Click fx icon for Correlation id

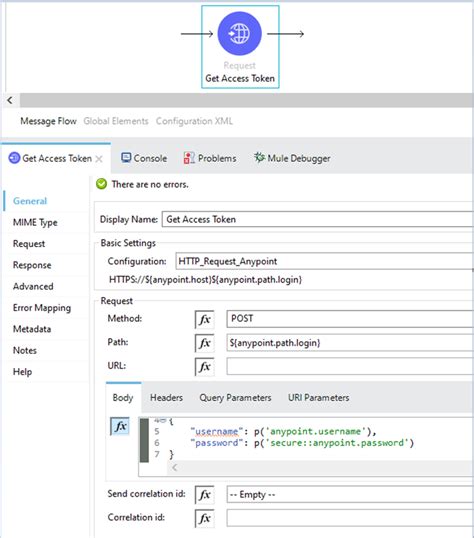click(205, 518)
